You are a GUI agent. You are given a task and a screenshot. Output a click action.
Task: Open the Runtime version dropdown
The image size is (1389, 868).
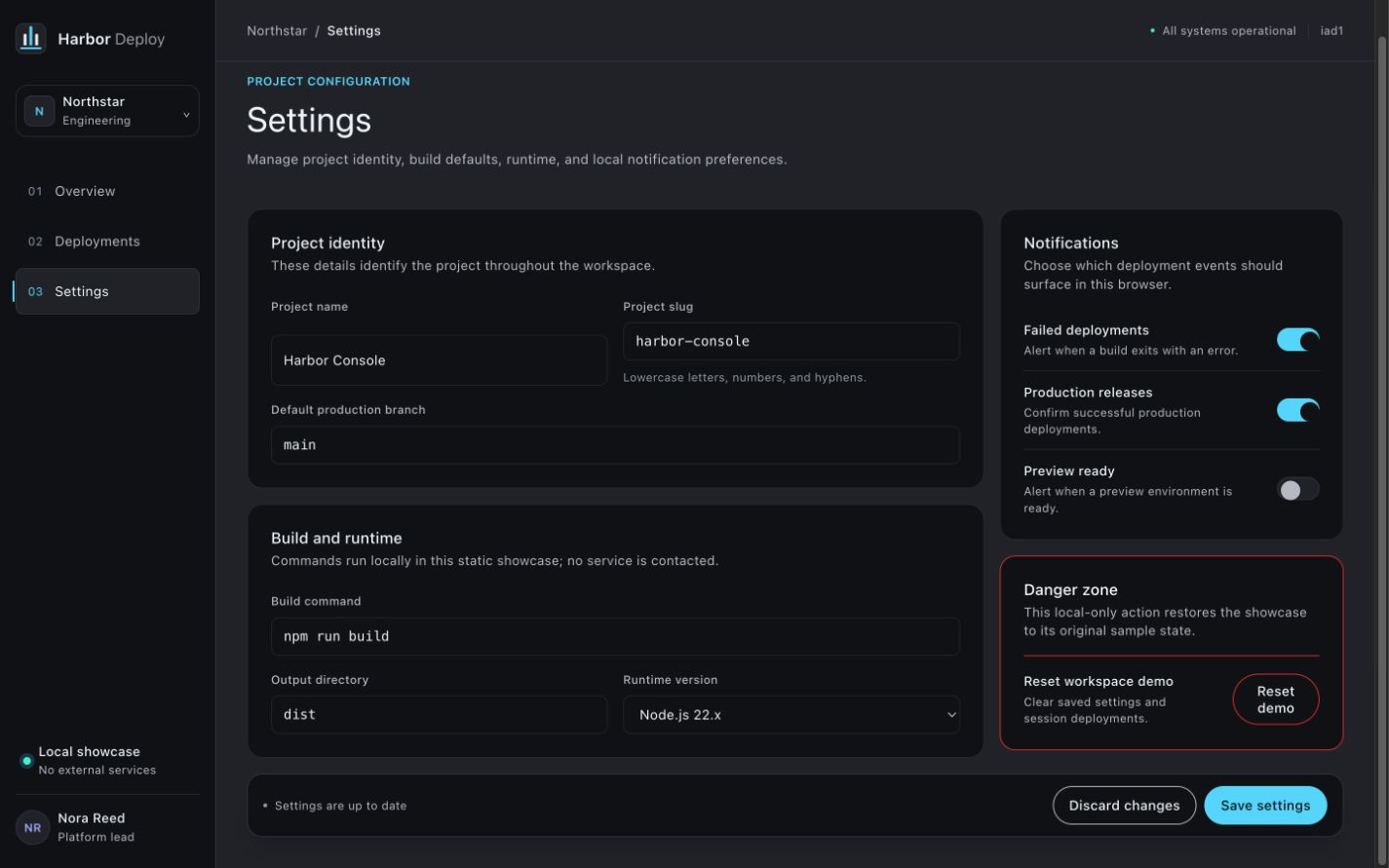point(791,714)
